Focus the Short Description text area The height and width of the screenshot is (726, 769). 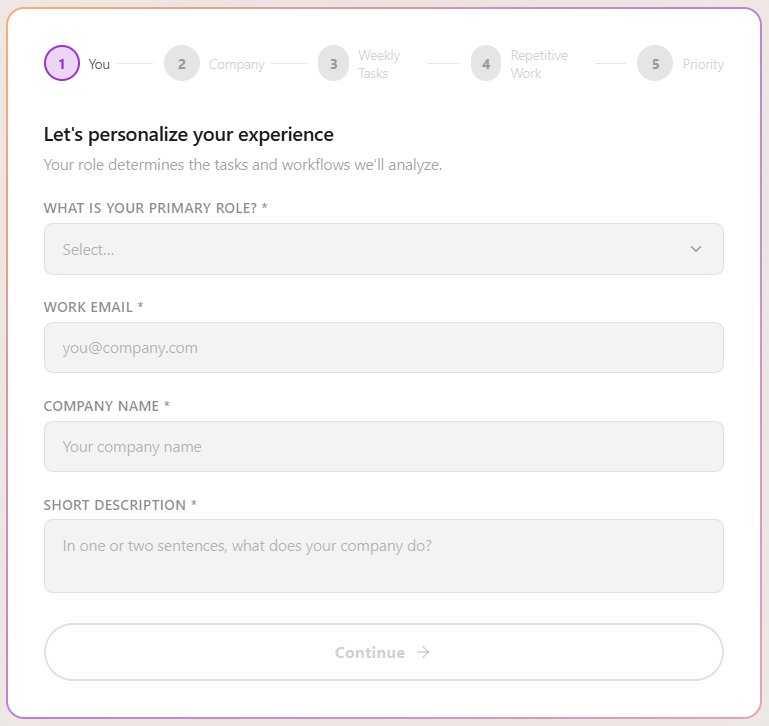click(383, 555)
